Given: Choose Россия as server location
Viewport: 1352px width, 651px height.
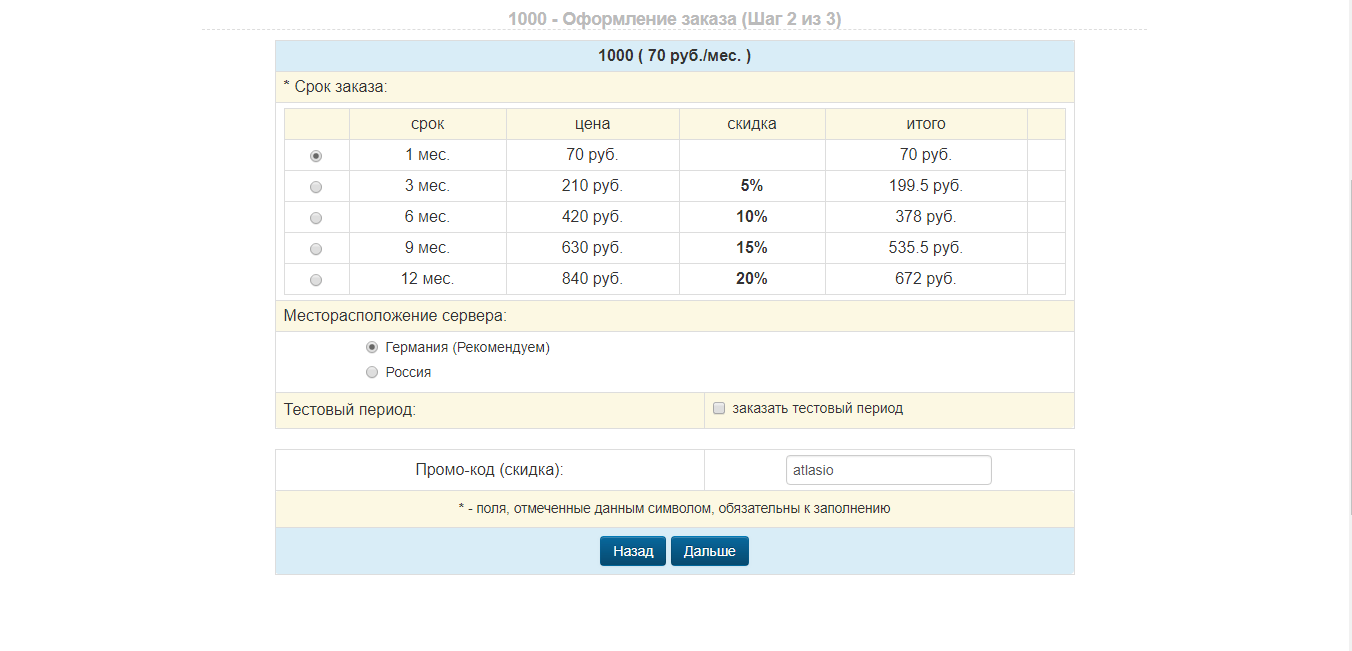Looking at the screenshot, I should click(x=372, y=373).
